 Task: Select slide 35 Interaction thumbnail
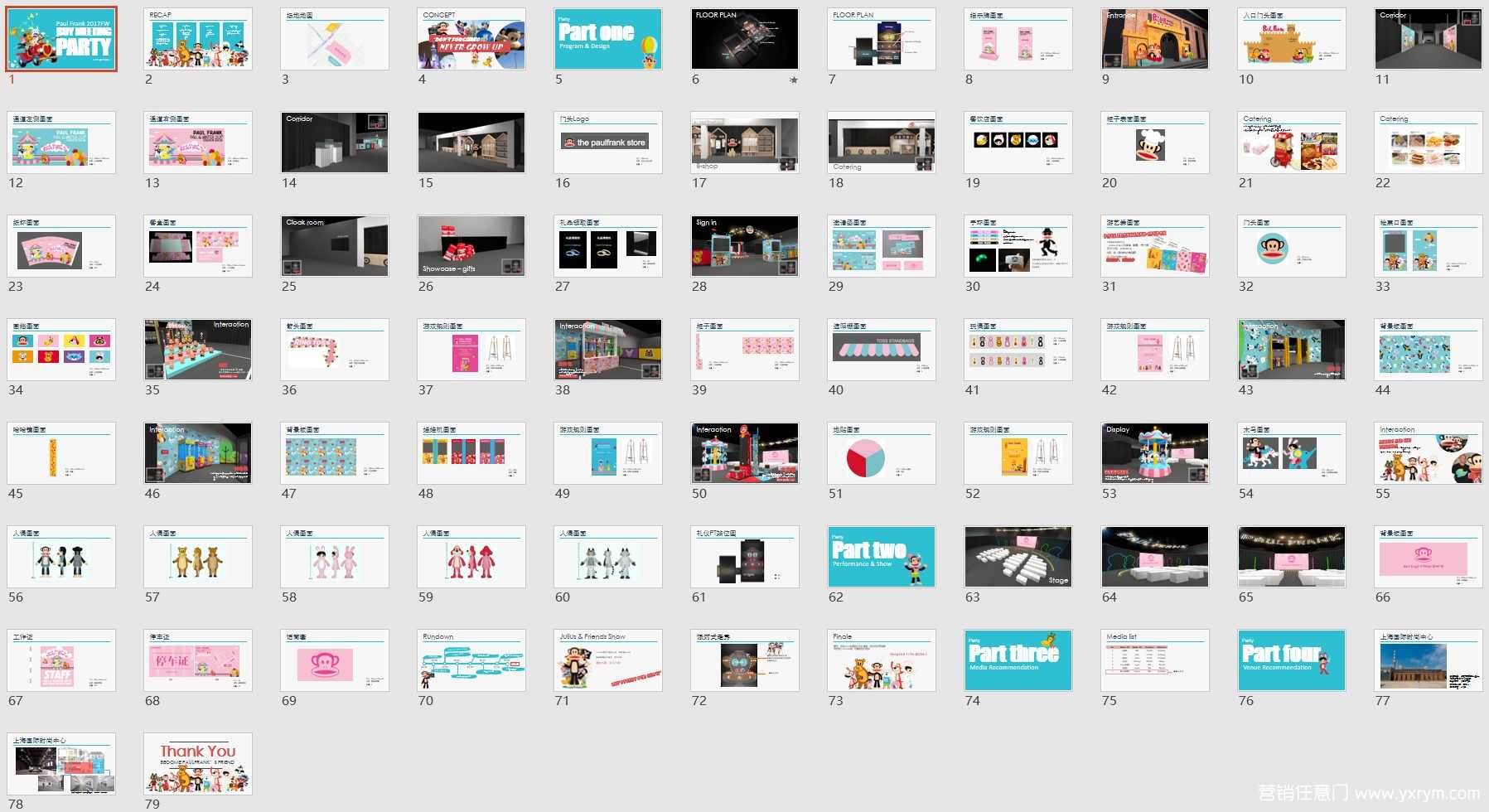tap(198, 350)
